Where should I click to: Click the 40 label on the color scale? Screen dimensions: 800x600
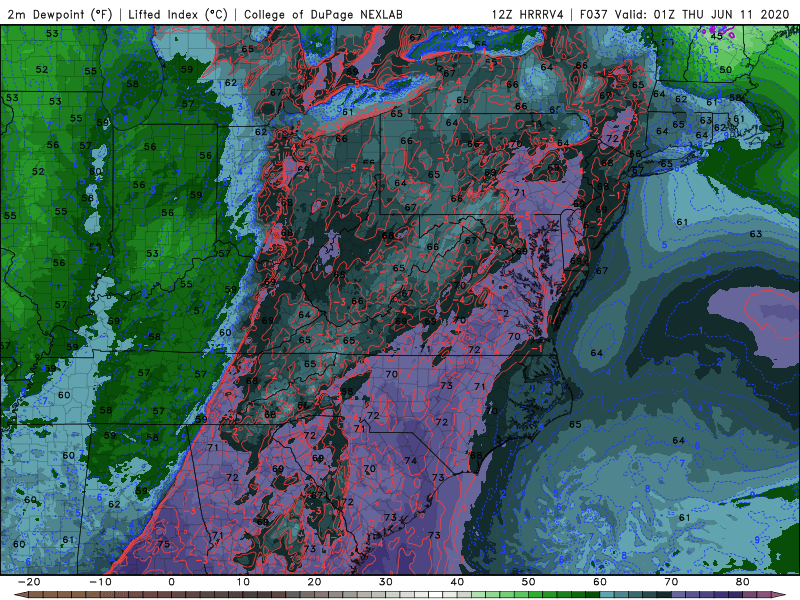click(457, 582)
